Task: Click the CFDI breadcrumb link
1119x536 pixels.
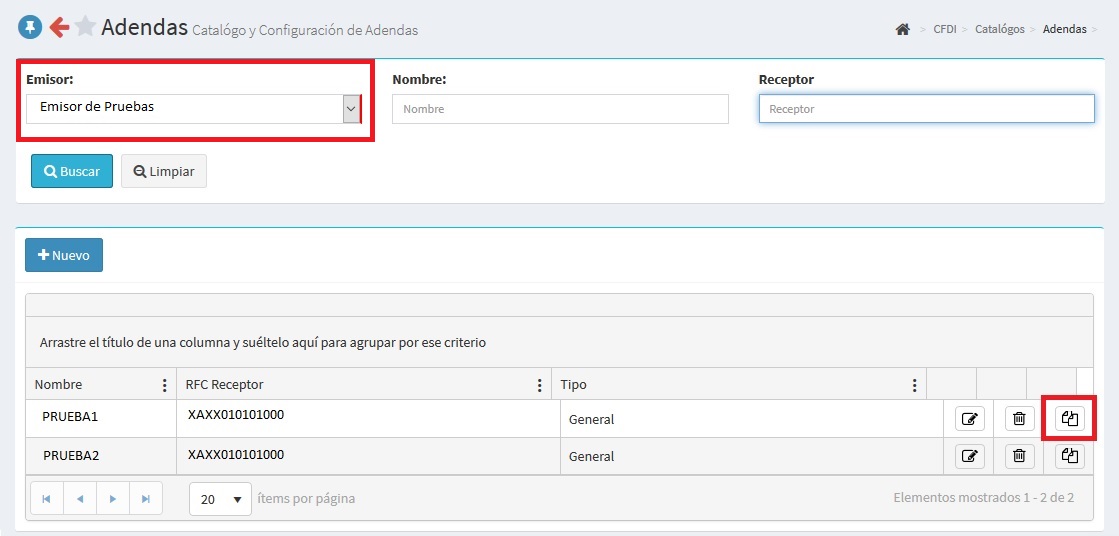Action: (x=945, y=30)
